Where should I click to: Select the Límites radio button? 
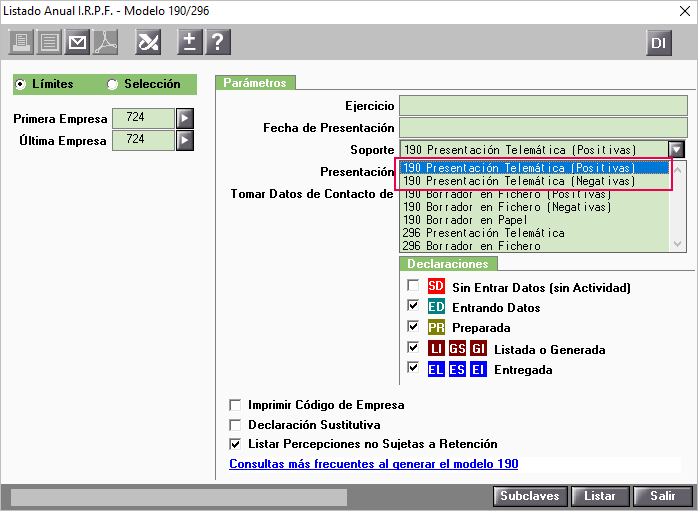coord(20,84)
